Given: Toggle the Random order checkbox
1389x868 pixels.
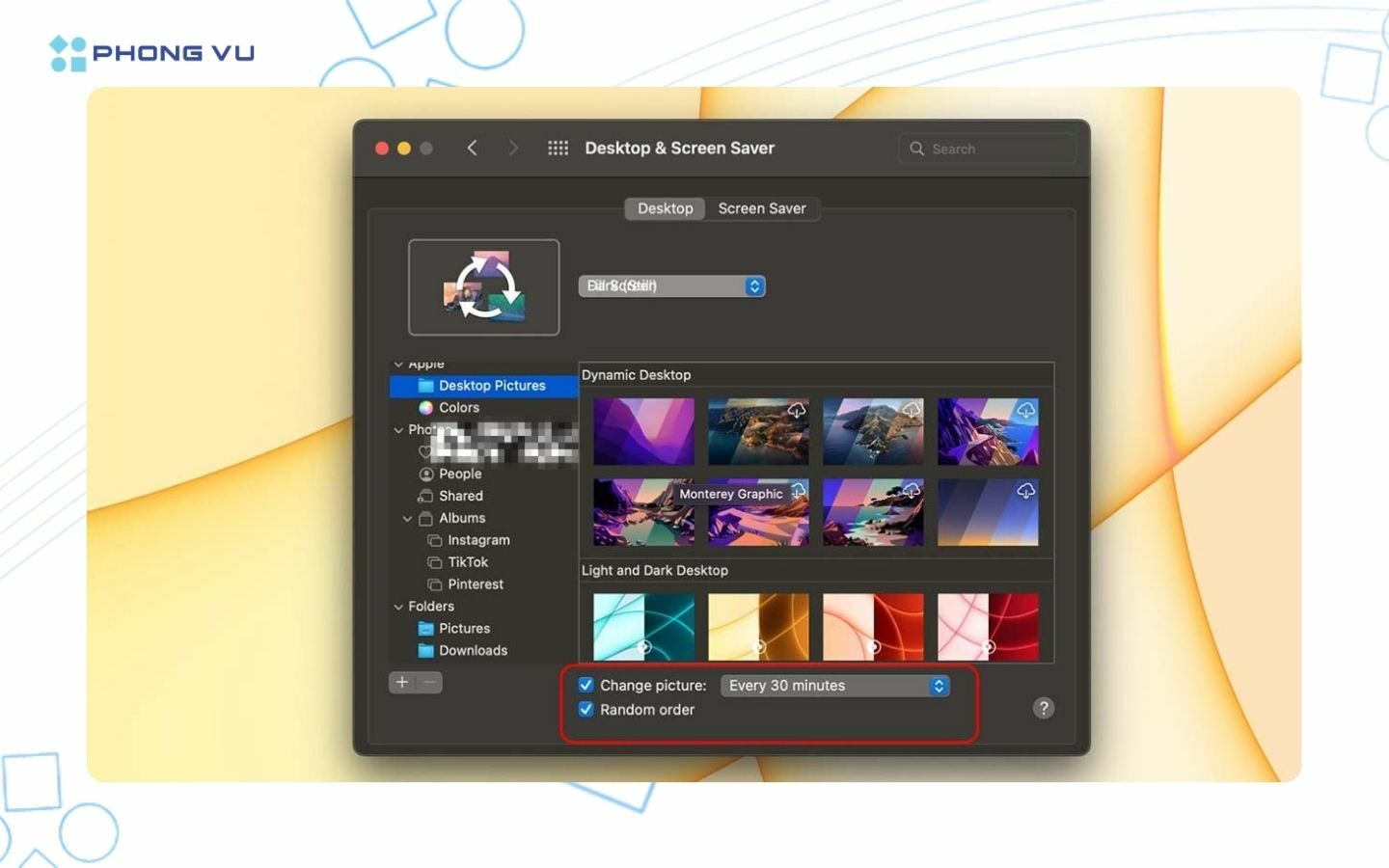Looking at the screenshot, I should (586, 709).
